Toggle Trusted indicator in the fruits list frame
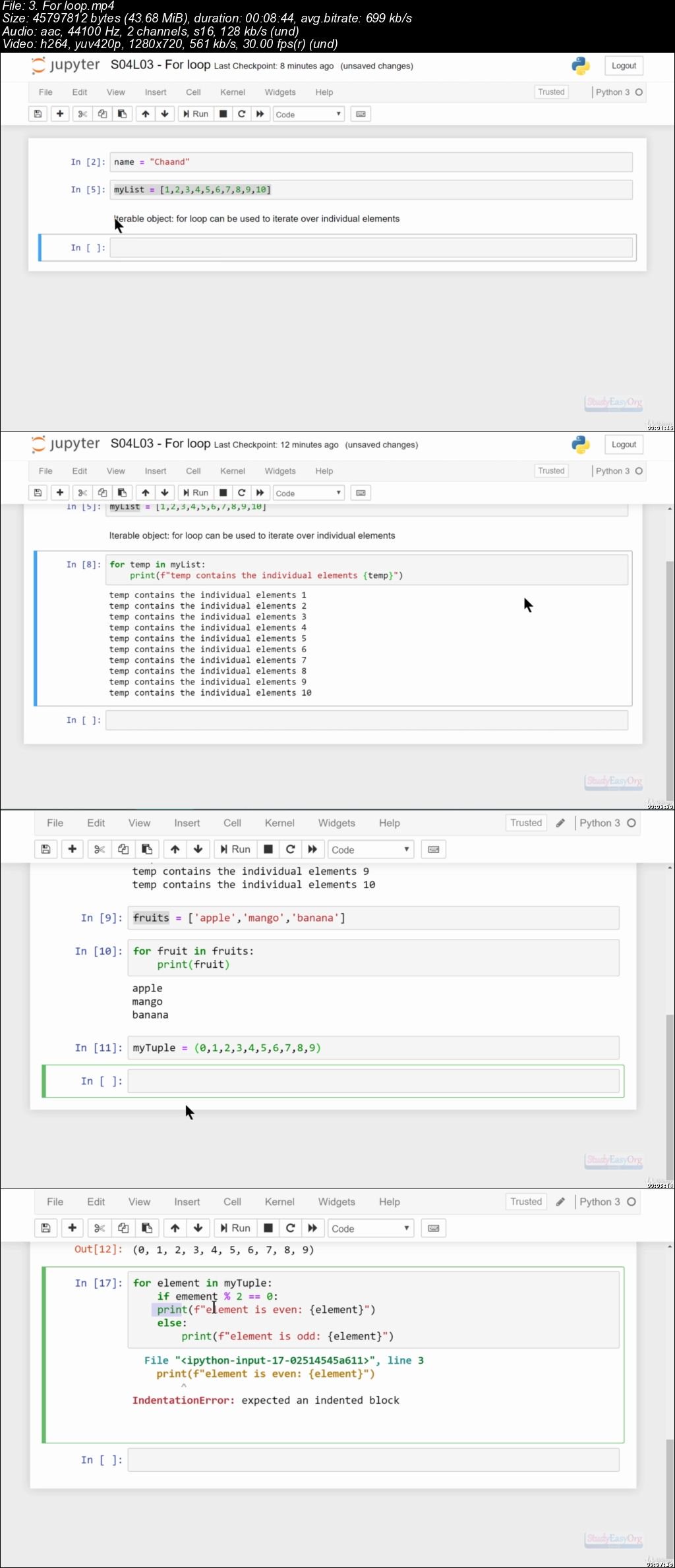 526,823
